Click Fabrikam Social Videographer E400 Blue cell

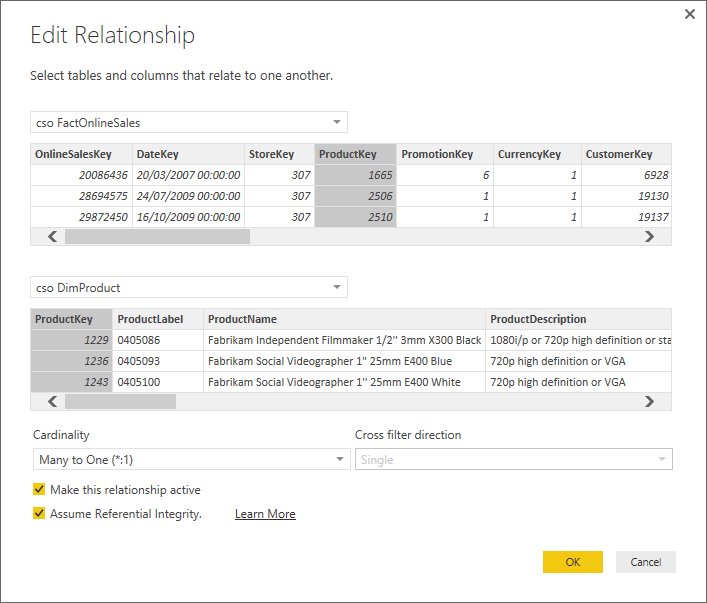[344, 361]
